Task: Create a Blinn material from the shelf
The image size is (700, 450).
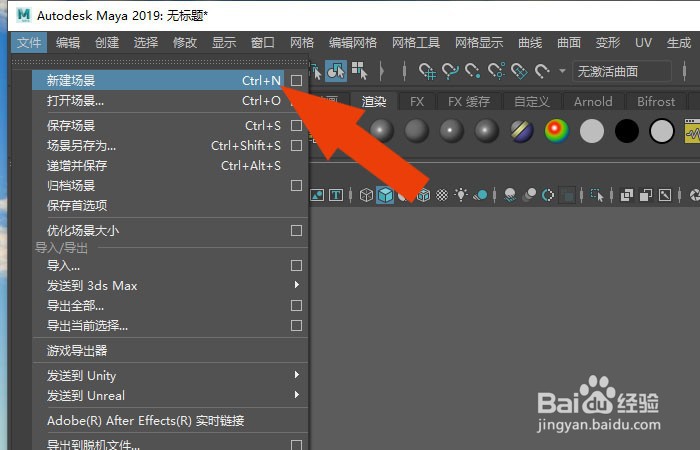Action: click(x=381, y=131)
